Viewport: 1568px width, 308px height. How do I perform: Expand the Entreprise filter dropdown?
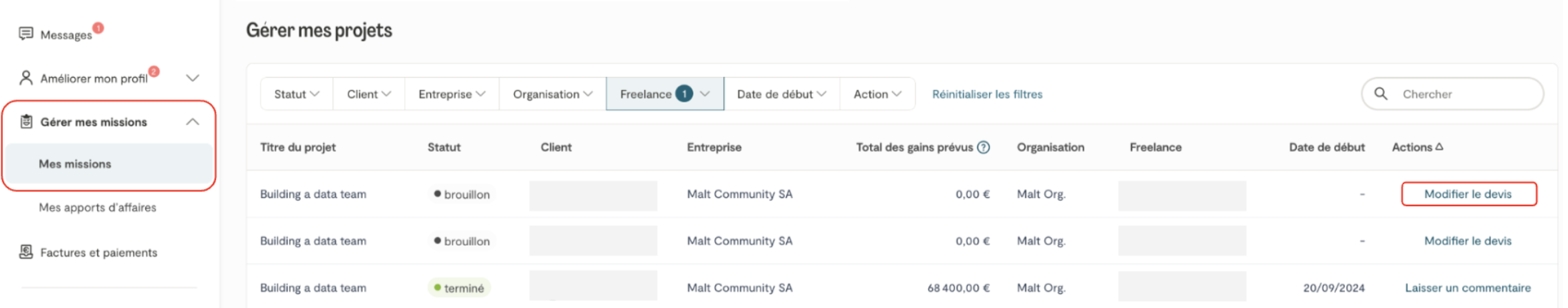[452, 94]
